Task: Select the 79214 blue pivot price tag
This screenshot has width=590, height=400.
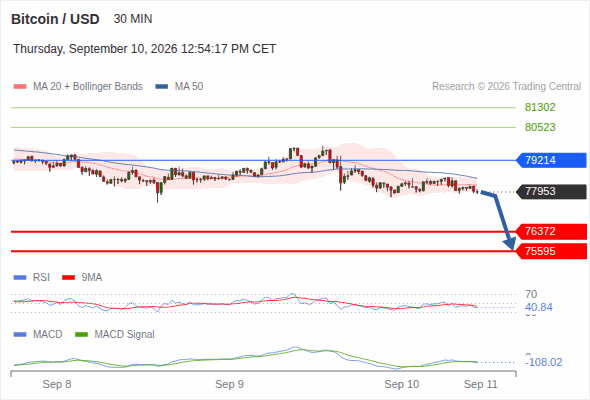Action: pyautogui.click(x=551, y=160)
